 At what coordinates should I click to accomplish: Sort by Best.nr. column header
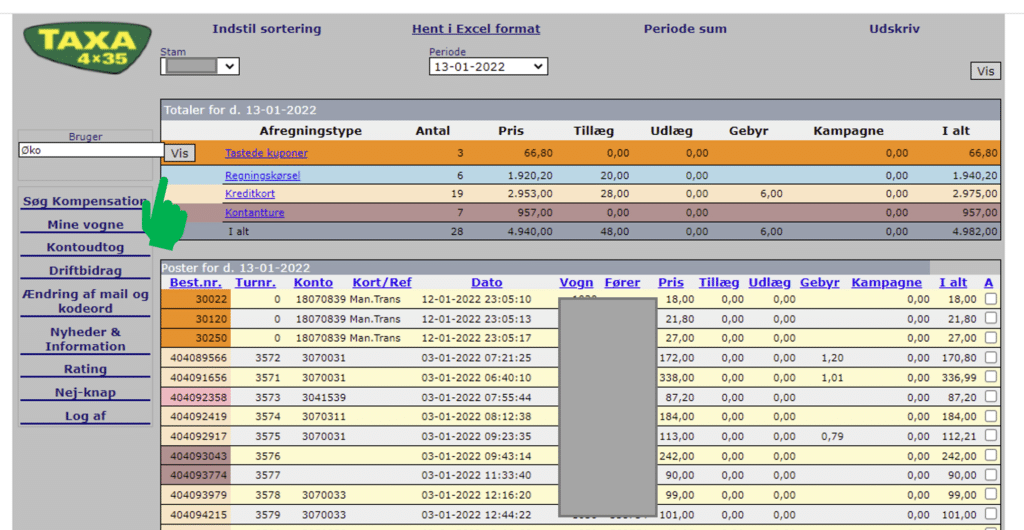[195, 283]
